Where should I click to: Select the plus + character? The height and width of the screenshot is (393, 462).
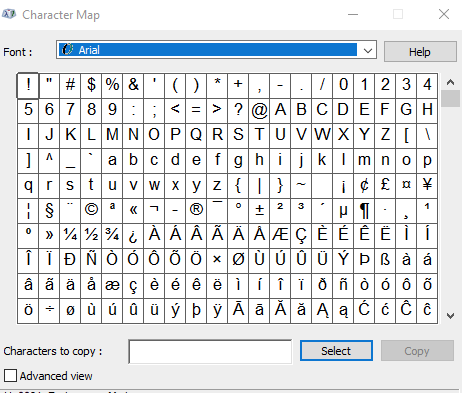[238, 86]
